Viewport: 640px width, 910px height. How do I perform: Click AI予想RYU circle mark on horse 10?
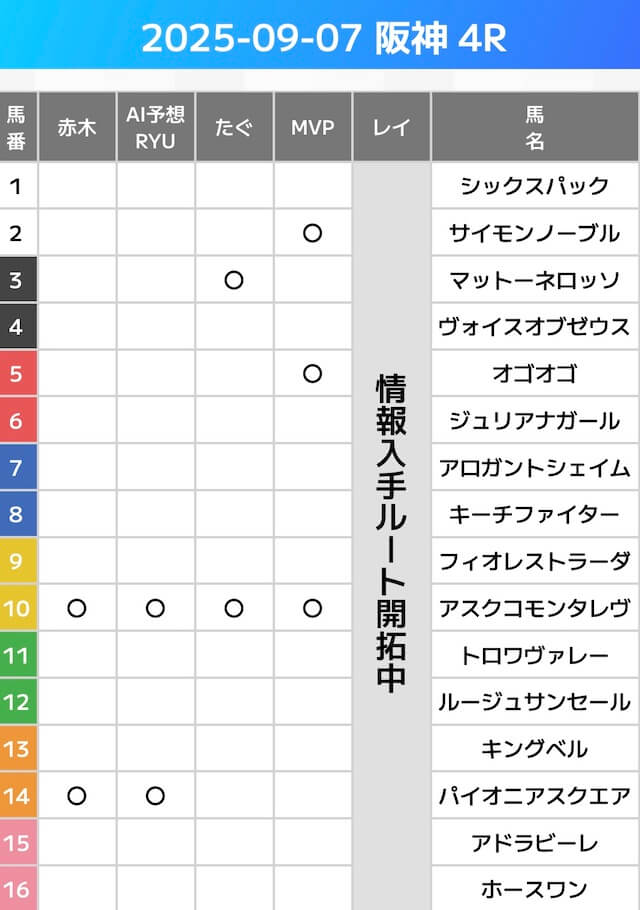(155, 608)
